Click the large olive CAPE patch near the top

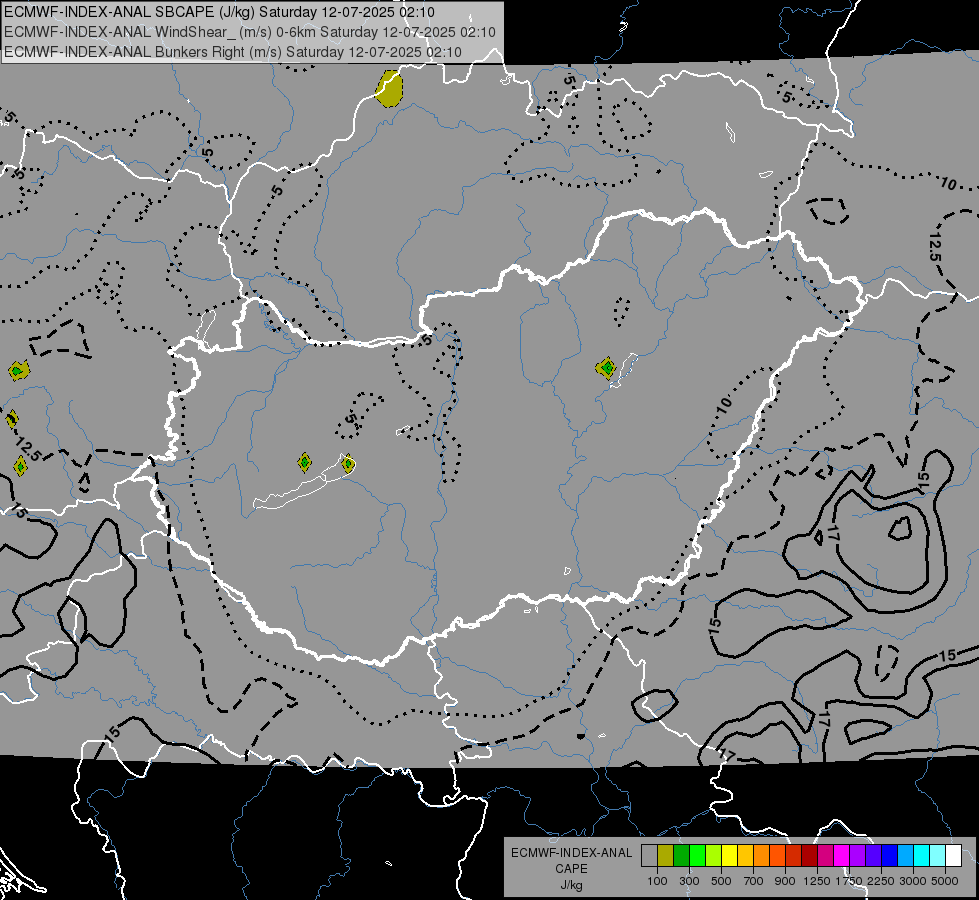tap(390, 89)
